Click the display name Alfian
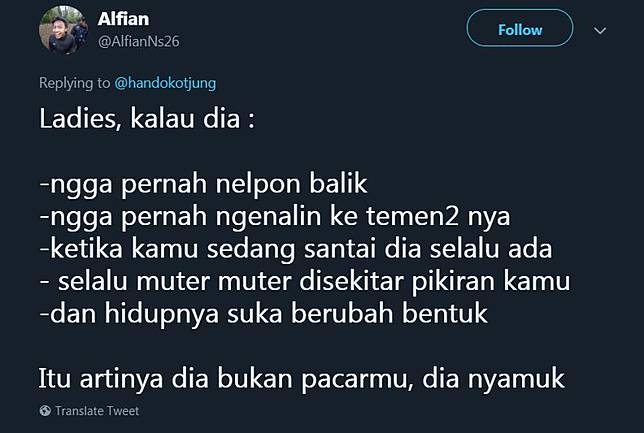The image size is (644, 433). (x=123, y=19)
